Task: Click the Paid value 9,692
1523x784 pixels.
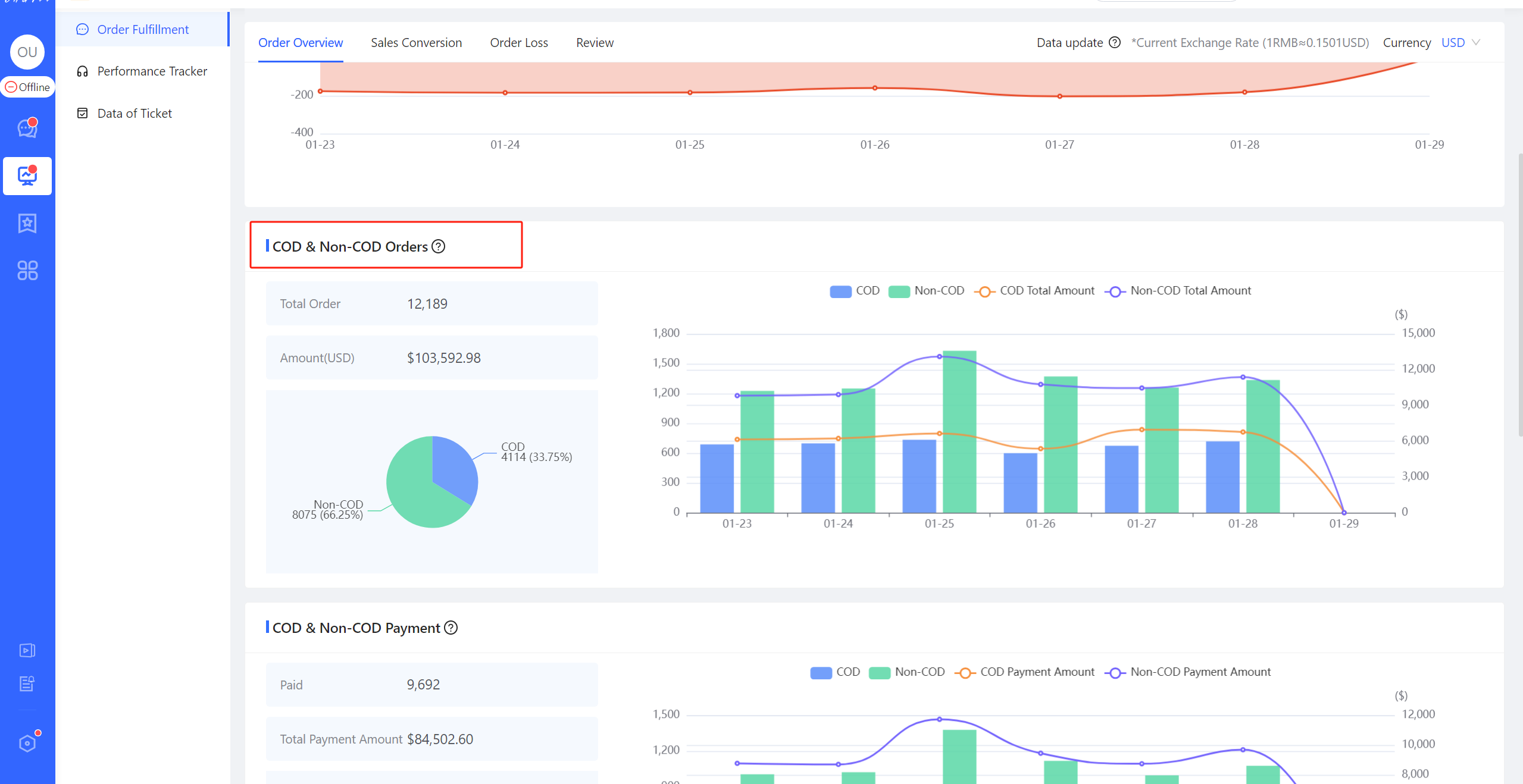Action: click(423, 685)
